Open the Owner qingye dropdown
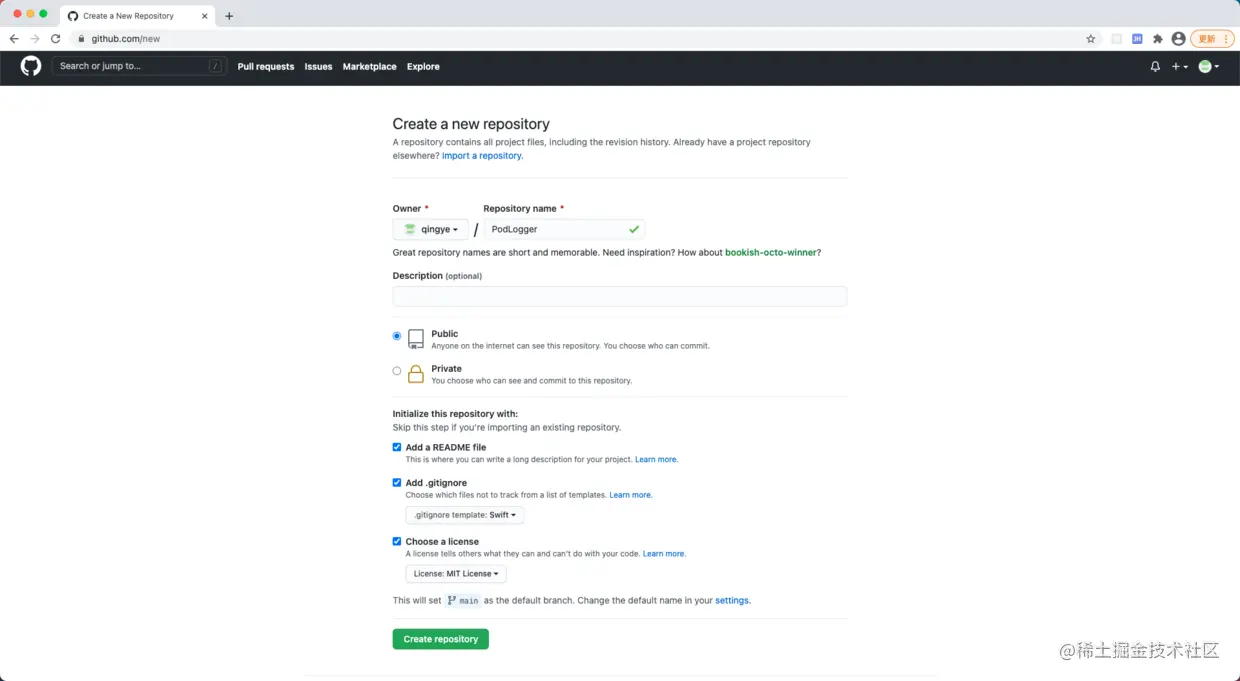 [x=430, y=229]
